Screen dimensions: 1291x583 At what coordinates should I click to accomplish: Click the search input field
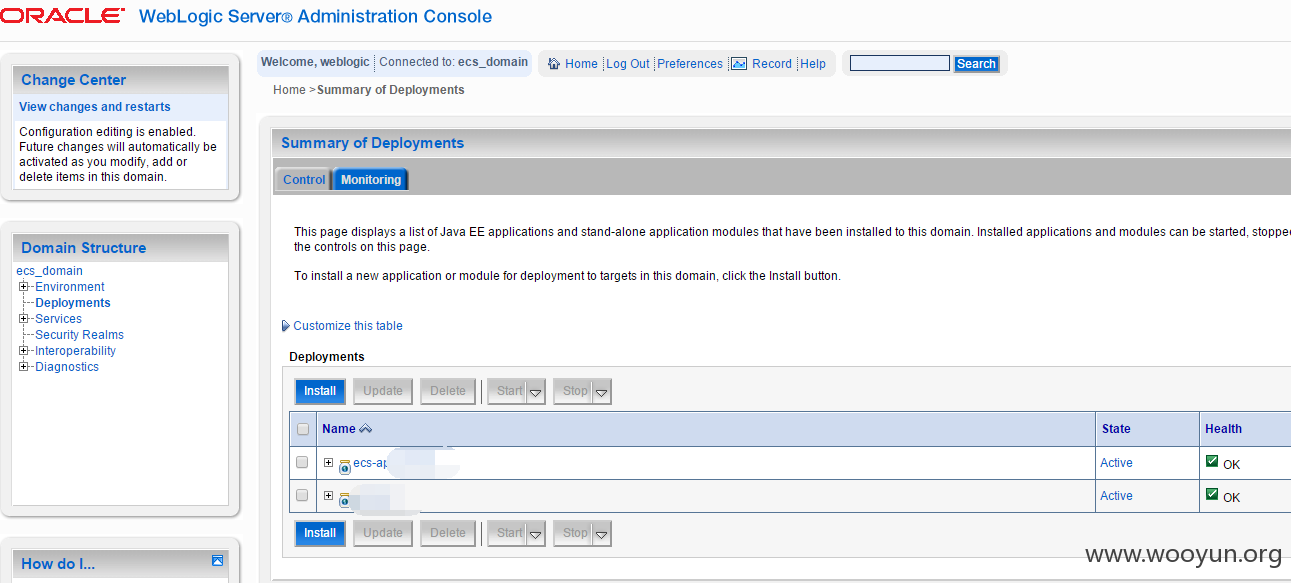click(900, 63)
